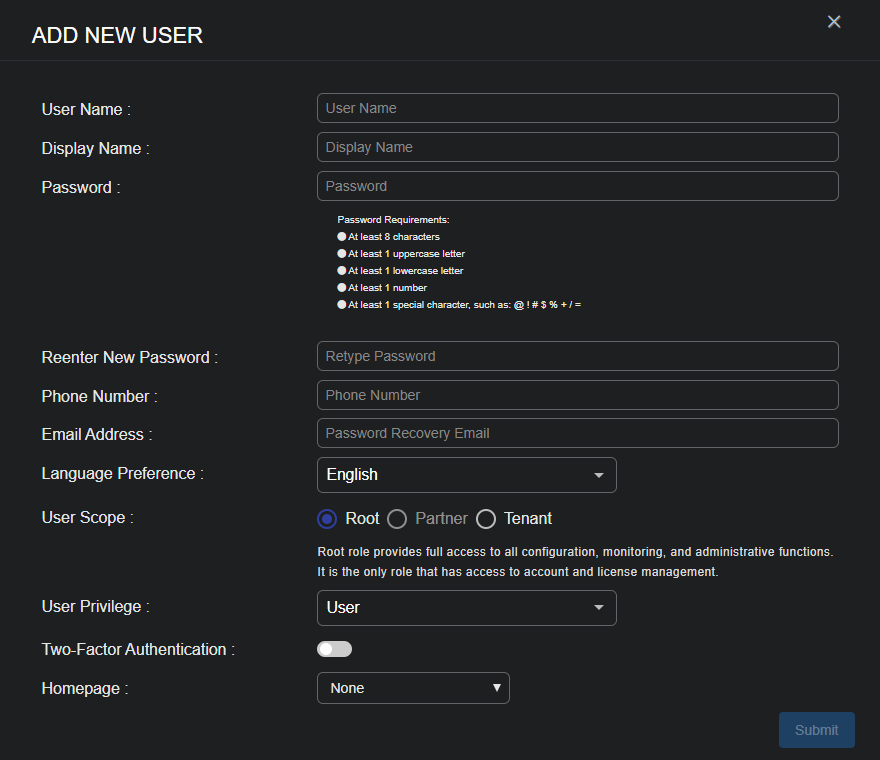Click the English dropdown arrow
This screenshot has width=880, height=760.
[599, 475]
